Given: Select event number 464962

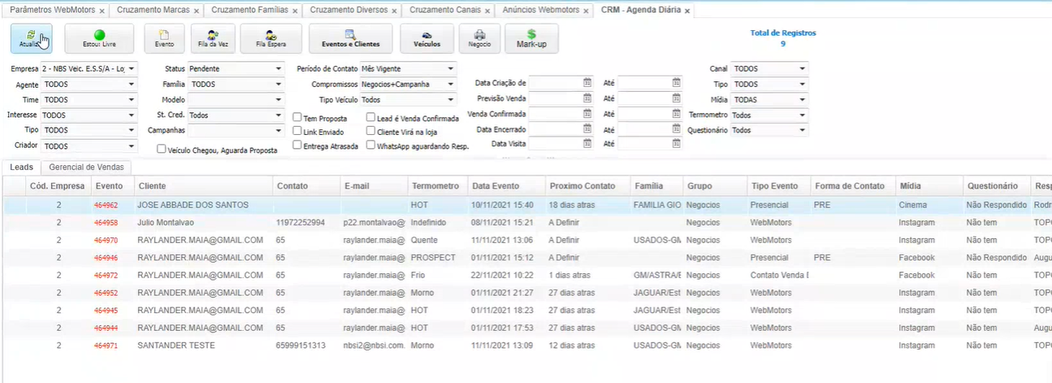Looking at the screenshot, I should pos(107,205).
